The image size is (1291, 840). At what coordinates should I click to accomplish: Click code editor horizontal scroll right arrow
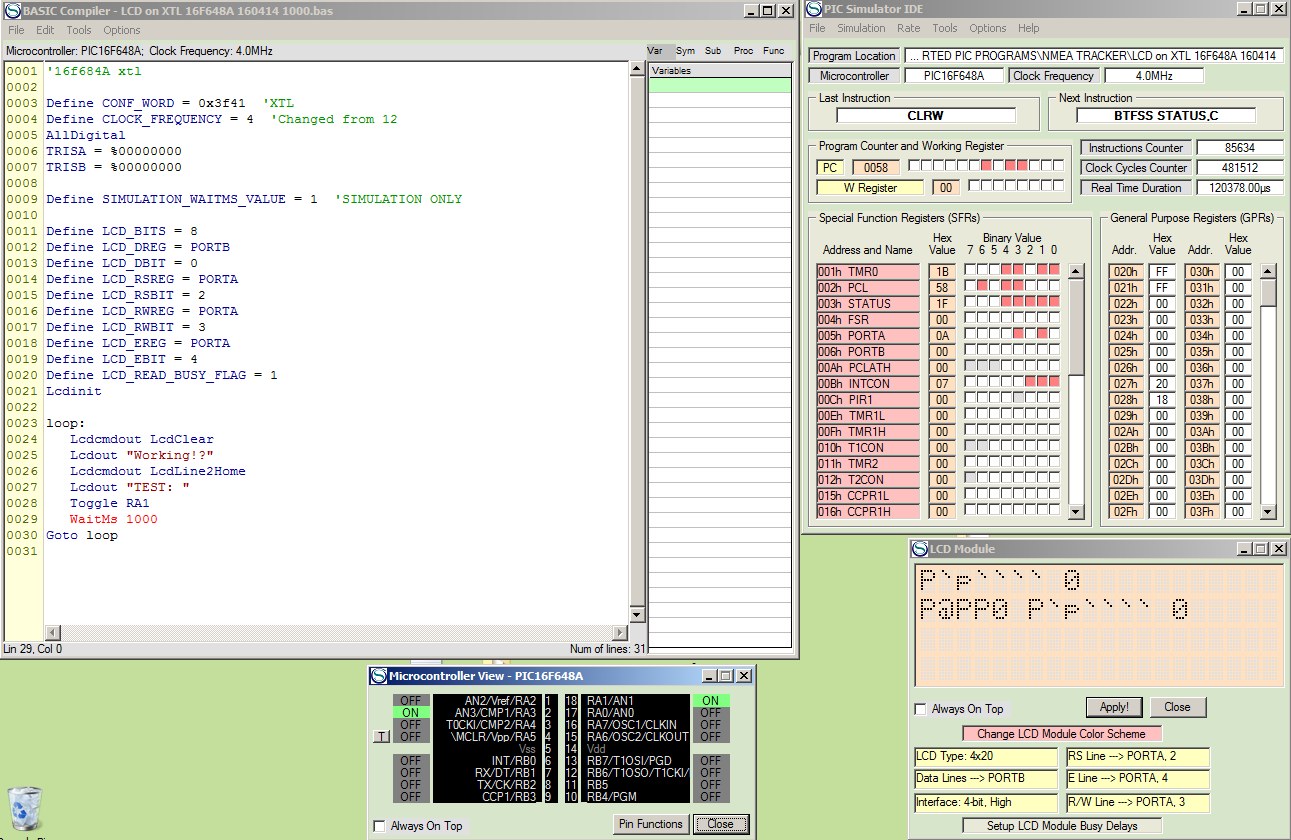(622, 633)
